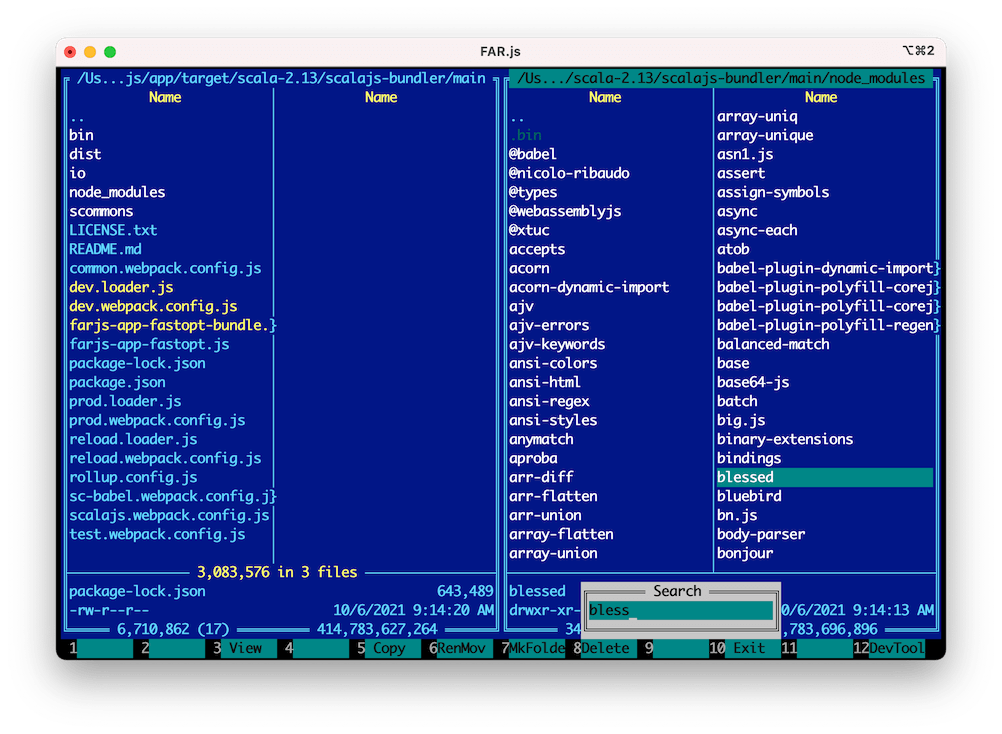Select README.md in the left panel
Screen dimensions: 1002x734
tap(107, 249)
